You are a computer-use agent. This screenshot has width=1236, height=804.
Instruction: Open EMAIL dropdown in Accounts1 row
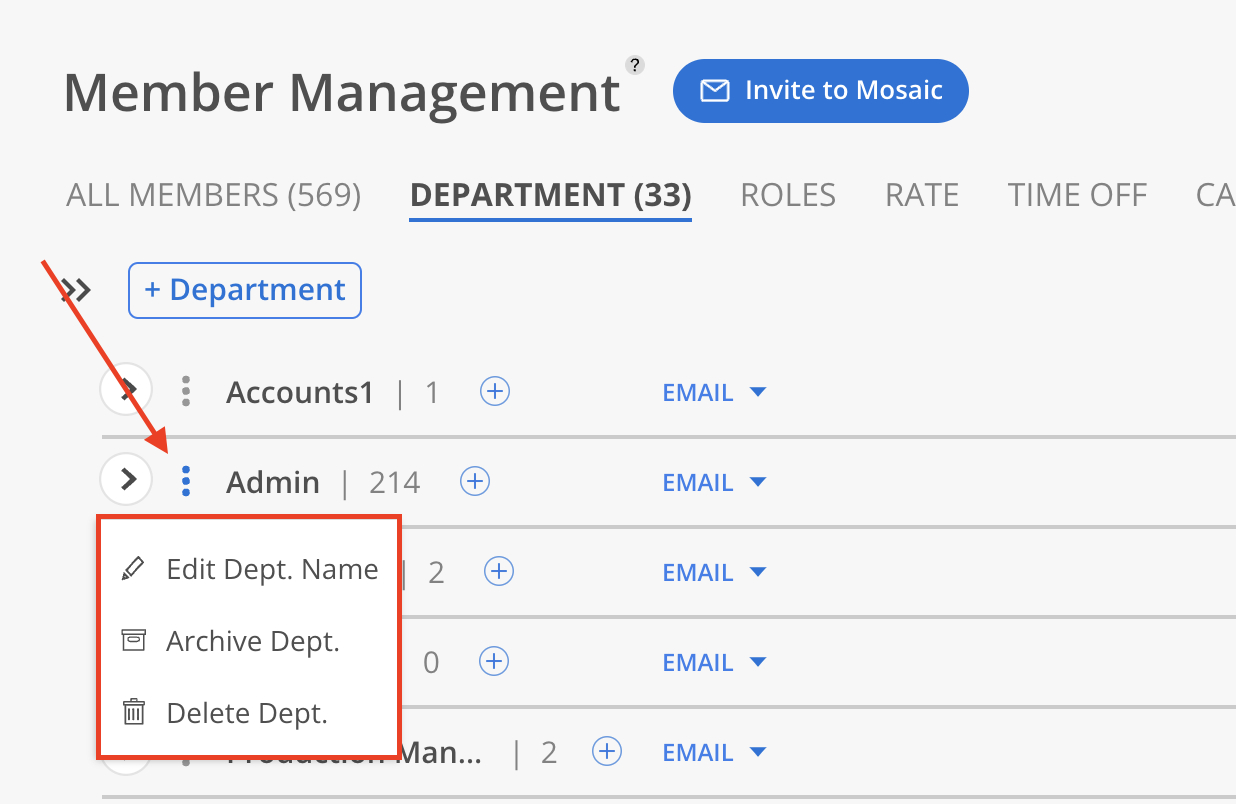pyautogui.click(x=713, y=393)
